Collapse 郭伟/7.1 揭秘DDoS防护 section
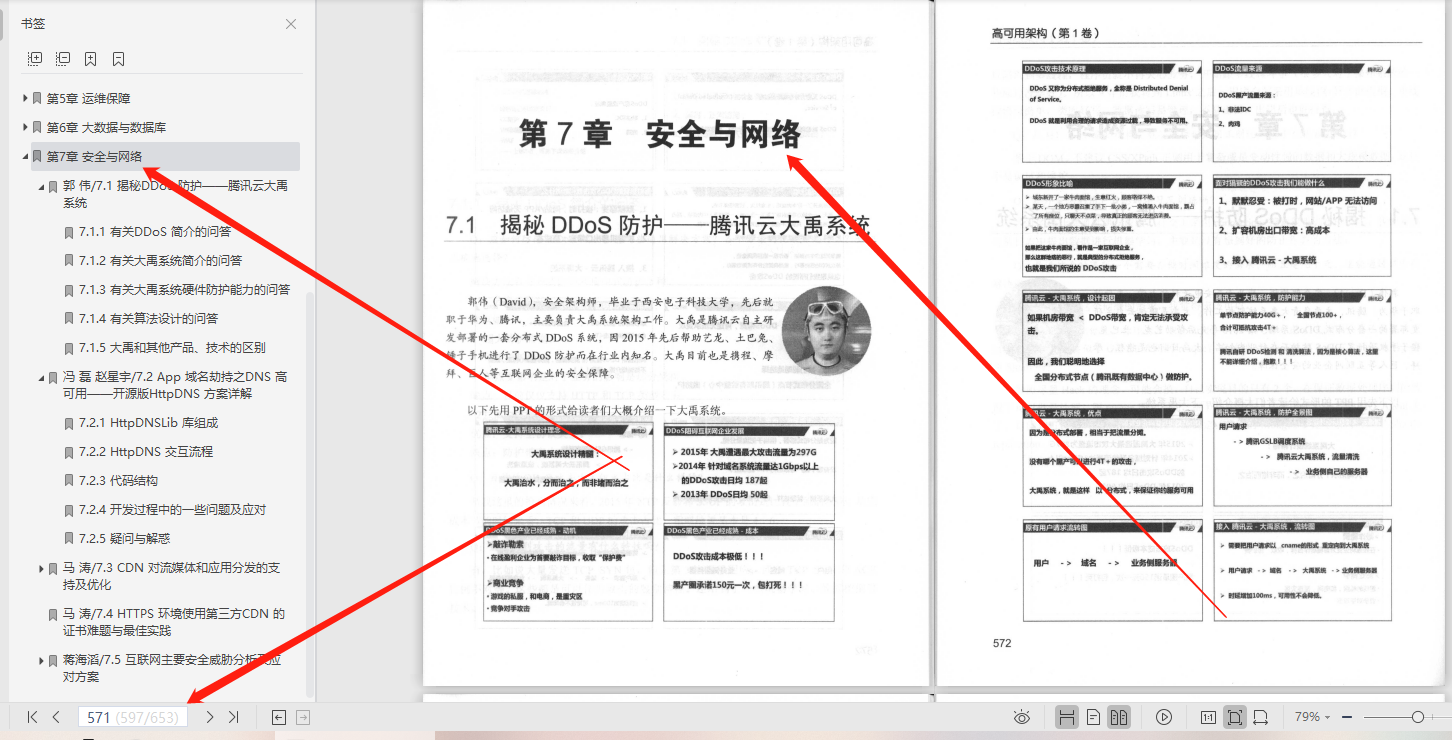 click(x=41, y=187)
